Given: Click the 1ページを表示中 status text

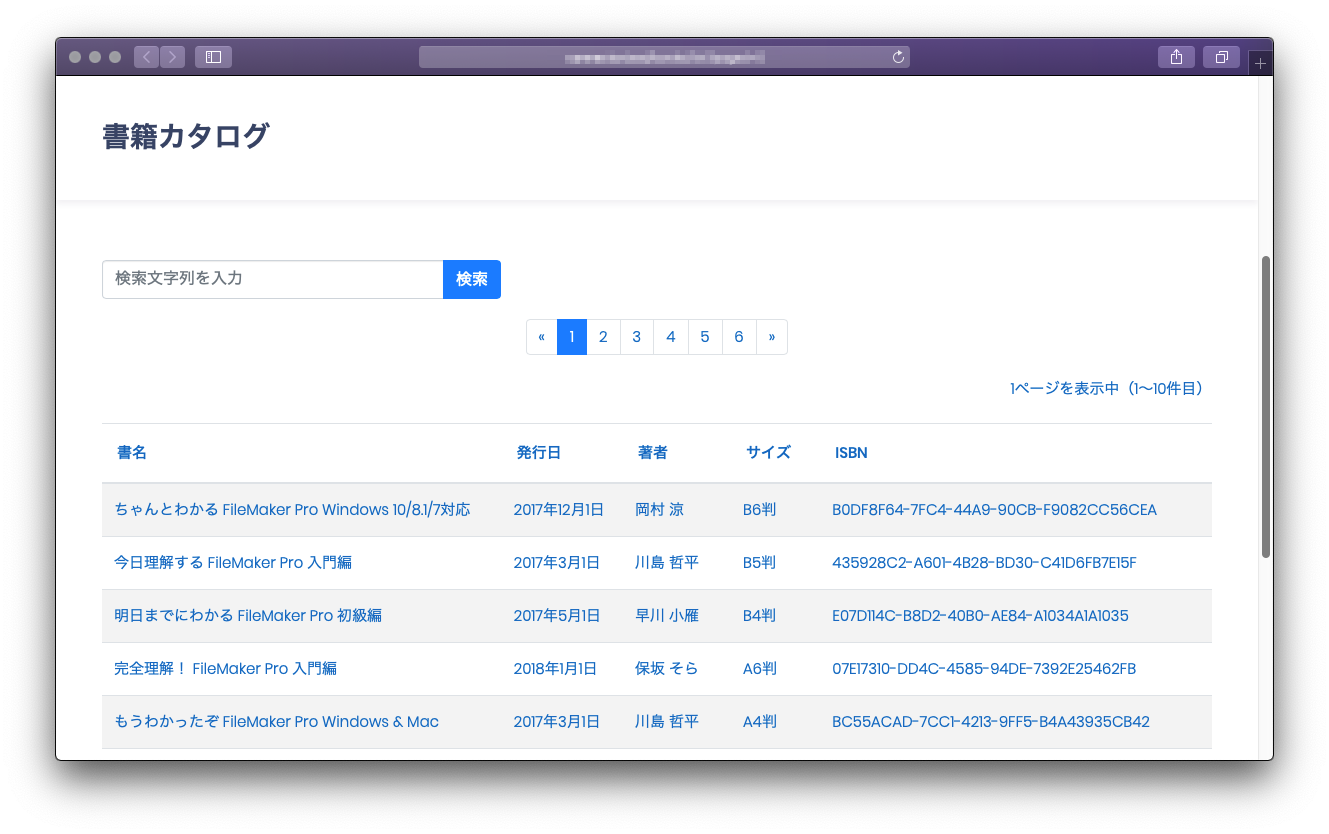Looking at the screenshot, I should (1106, 388).
